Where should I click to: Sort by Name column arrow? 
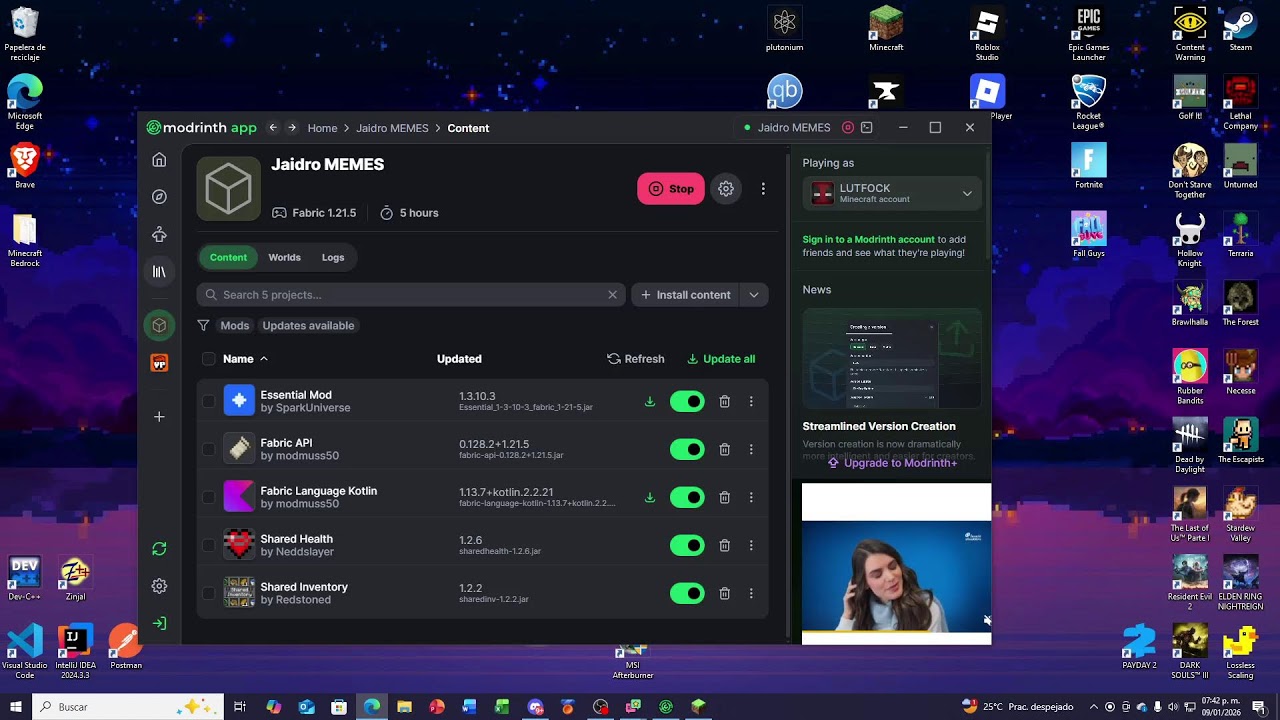(264, 359)
